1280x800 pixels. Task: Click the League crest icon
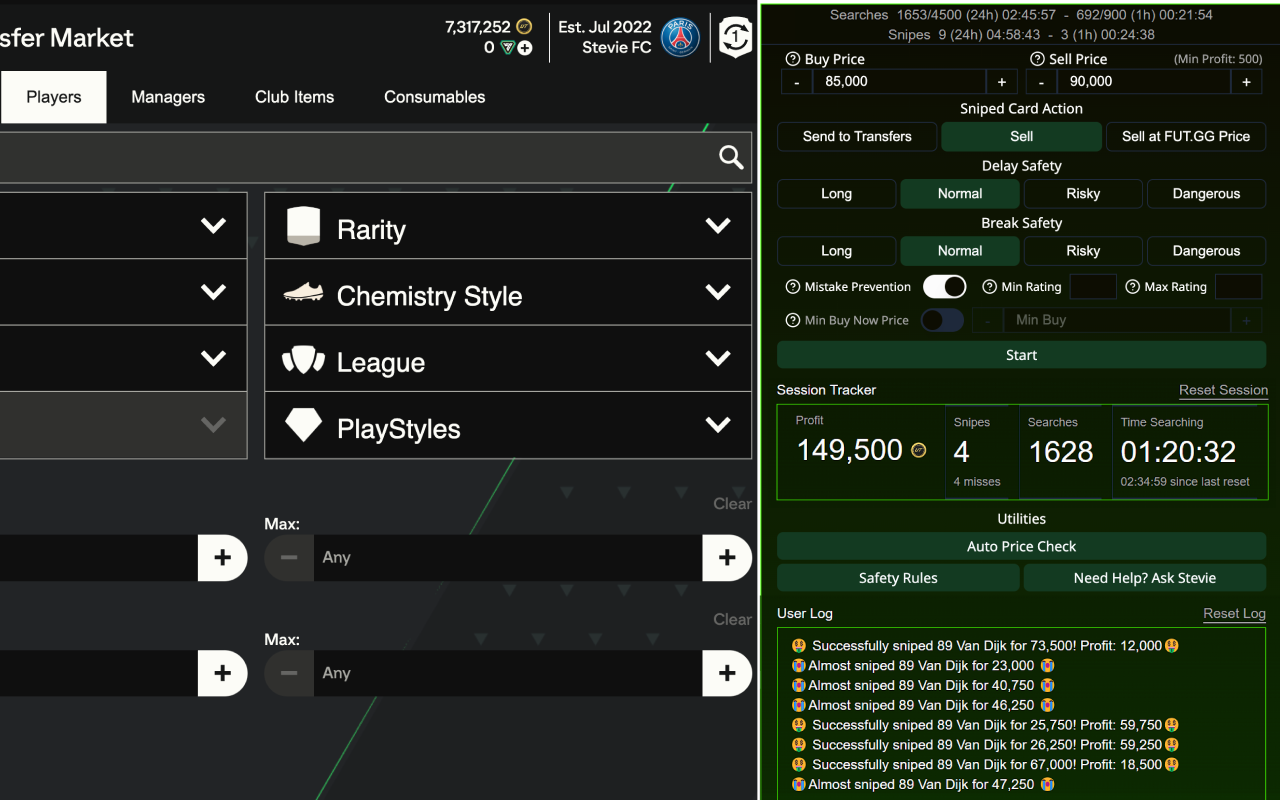pos(303,360)
